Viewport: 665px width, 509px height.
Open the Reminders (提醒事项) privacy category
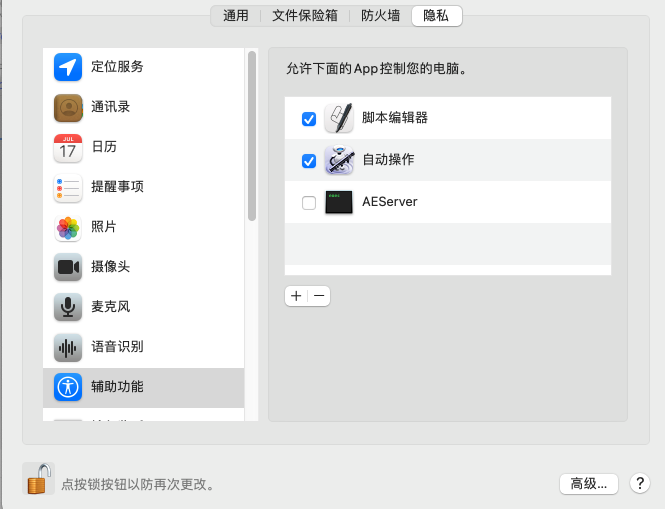[117, 187]
